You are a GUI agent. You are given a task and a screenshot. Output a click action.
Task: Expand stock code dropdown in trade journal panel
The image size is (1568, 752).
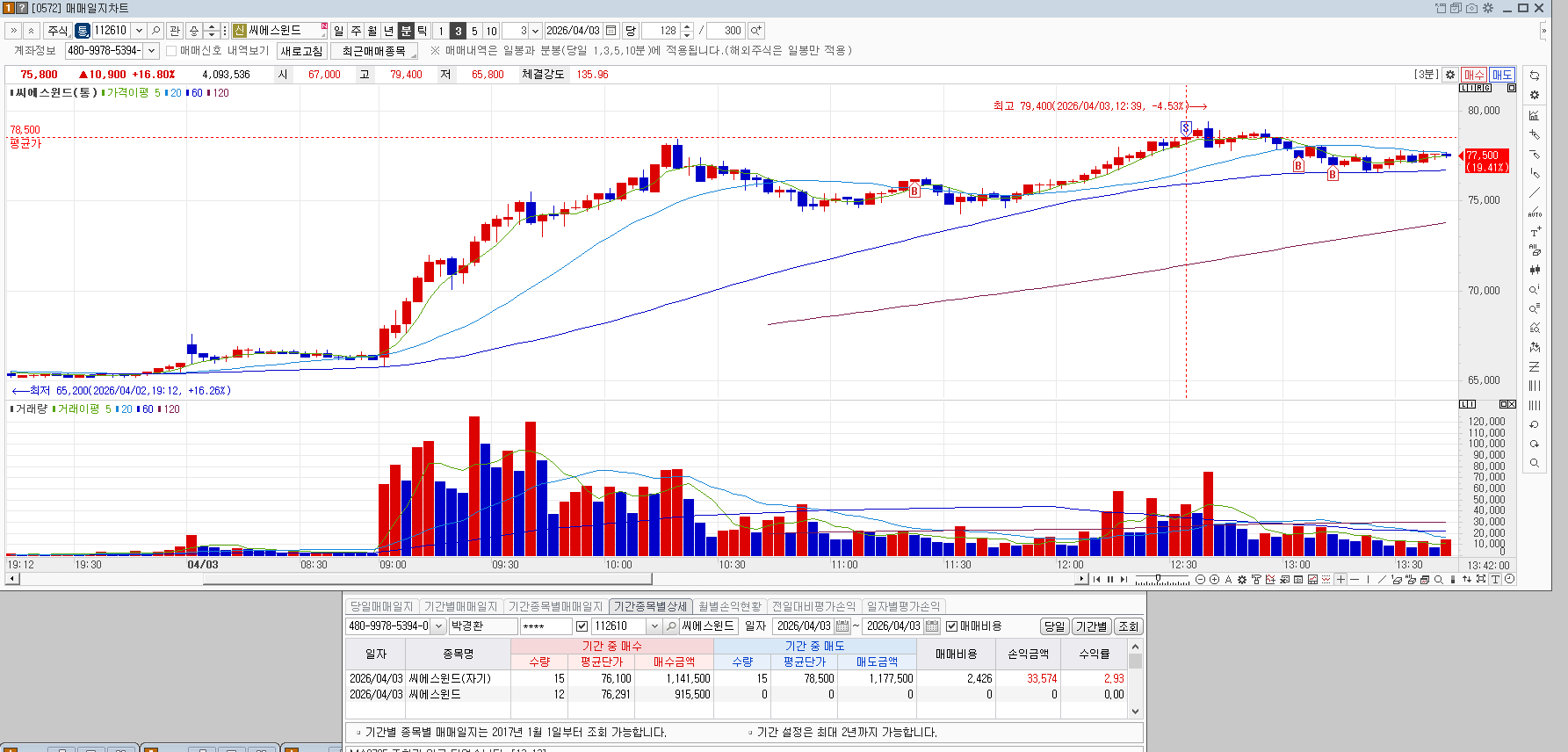pos(654,626)
